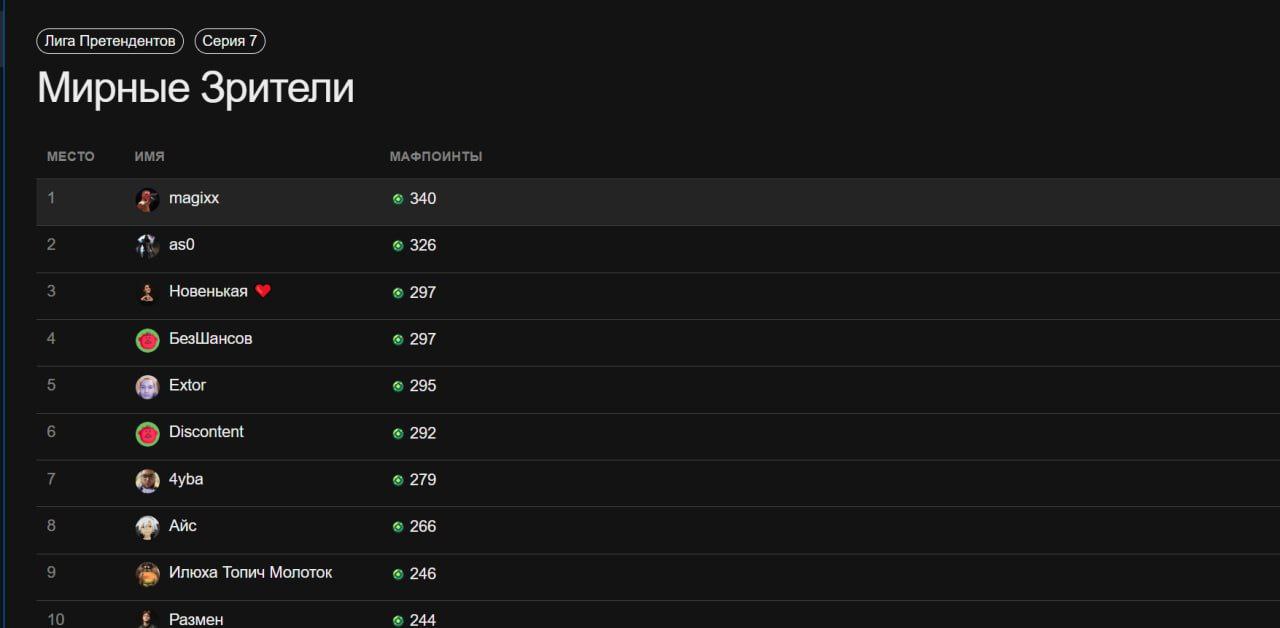Image resolution: width=1280 pixels, height=628 pixels.
Task: Open the Илюха Топич Молоток profile
Action: (x=251, y=572)
